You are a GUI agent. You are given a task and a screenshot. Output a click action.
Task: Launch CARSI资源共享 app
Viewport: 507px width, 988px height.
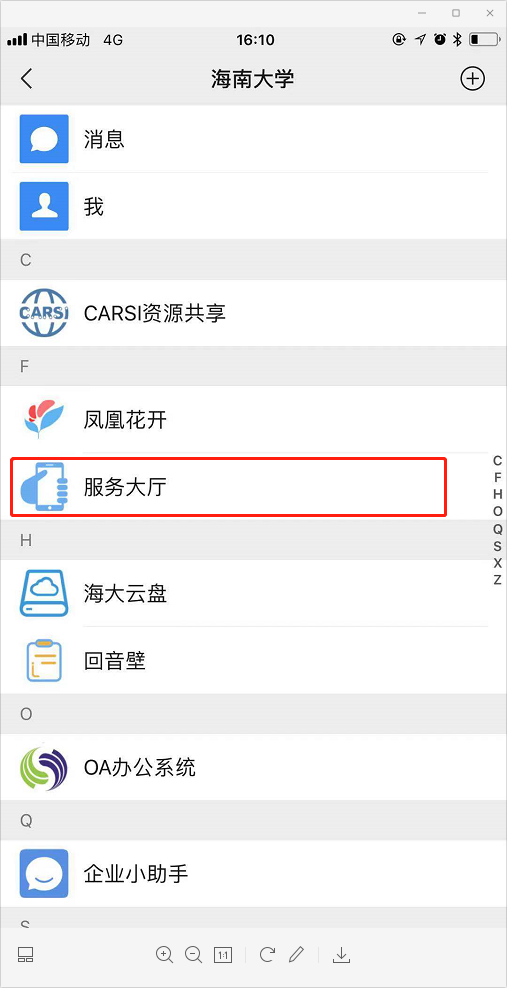pos(253,313)
